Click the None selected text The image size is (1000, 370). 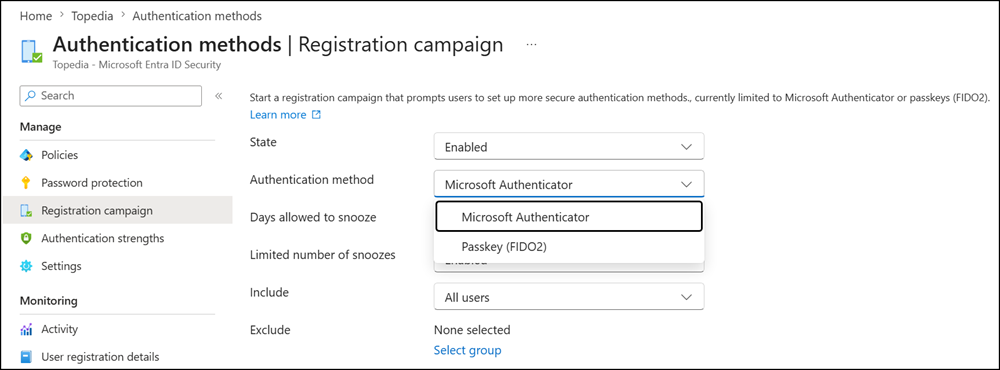coord(472,330)
